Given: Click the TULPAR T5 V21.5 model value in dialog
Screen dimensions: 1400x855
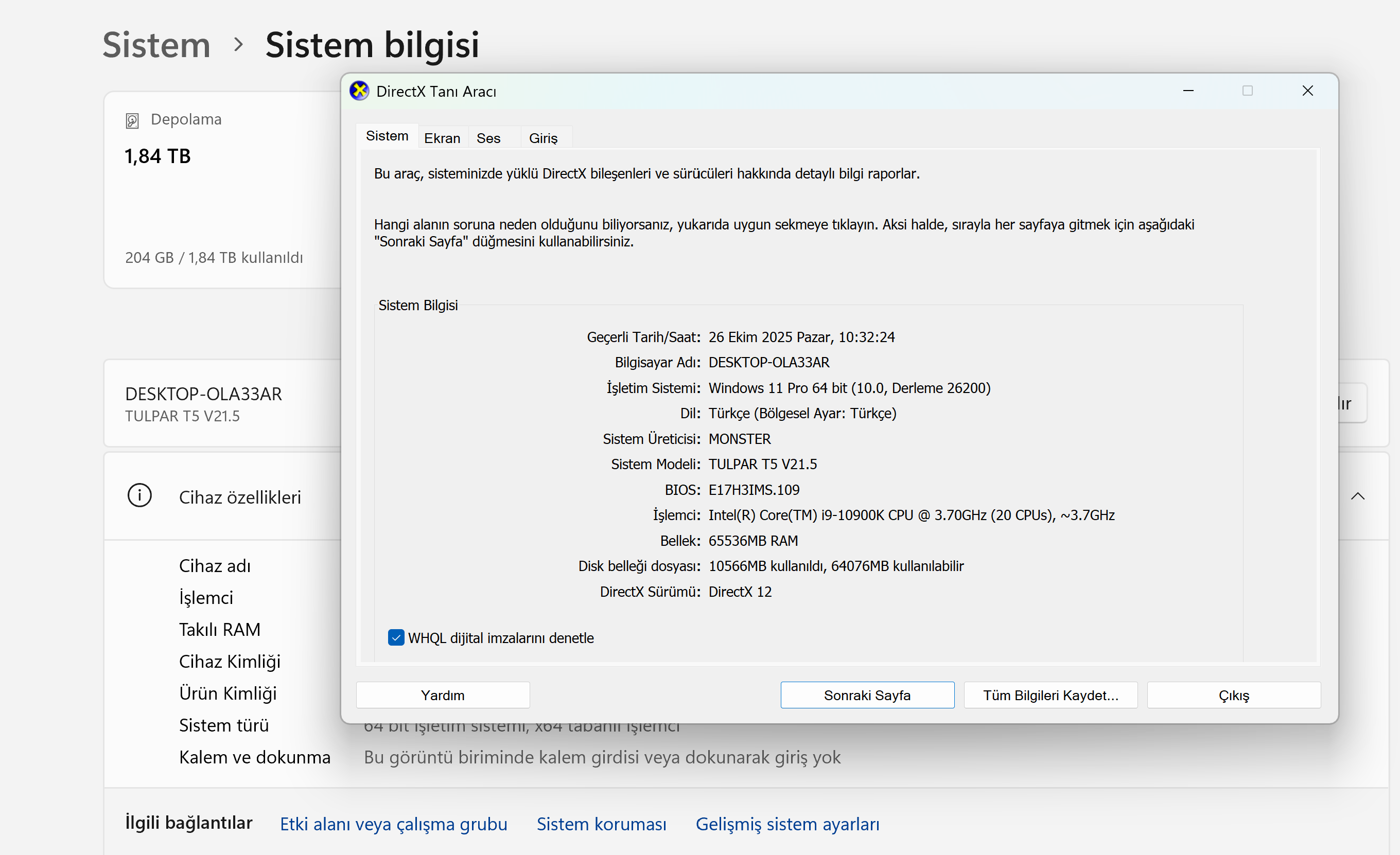Looking at the screenshot, I should coord(762,464).
